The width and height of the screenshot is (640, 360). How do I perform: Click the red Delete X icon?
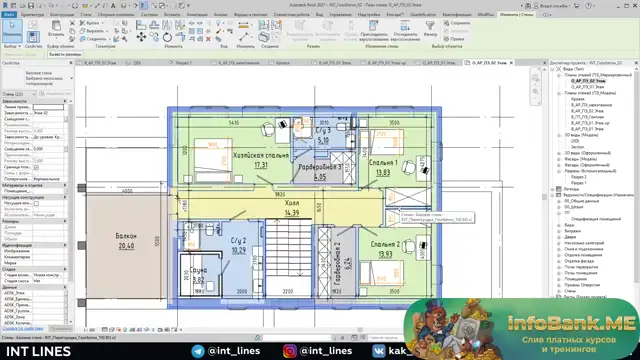[208, 39]
